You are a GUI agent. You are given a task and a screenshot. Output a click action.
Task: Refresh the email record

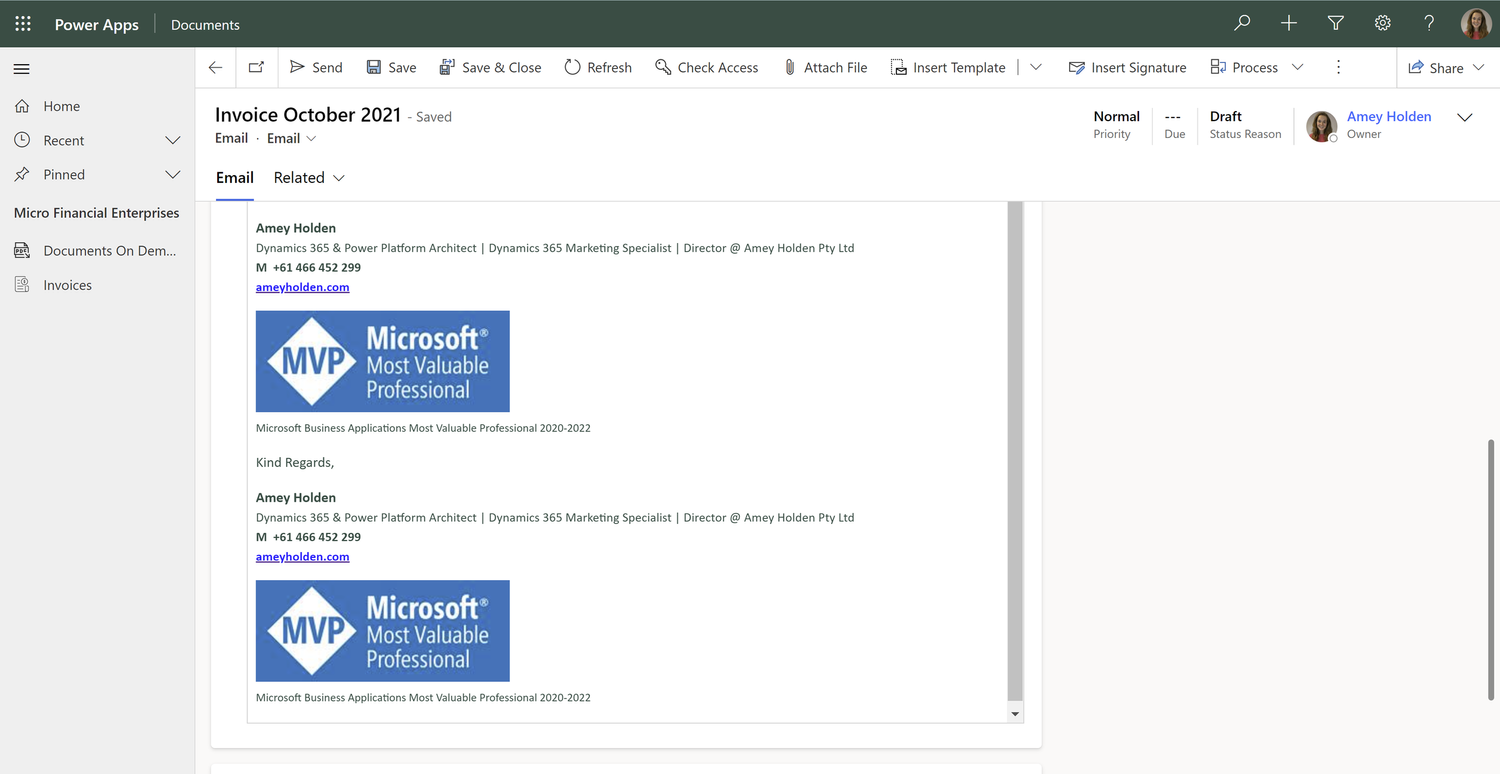[597, 67]
